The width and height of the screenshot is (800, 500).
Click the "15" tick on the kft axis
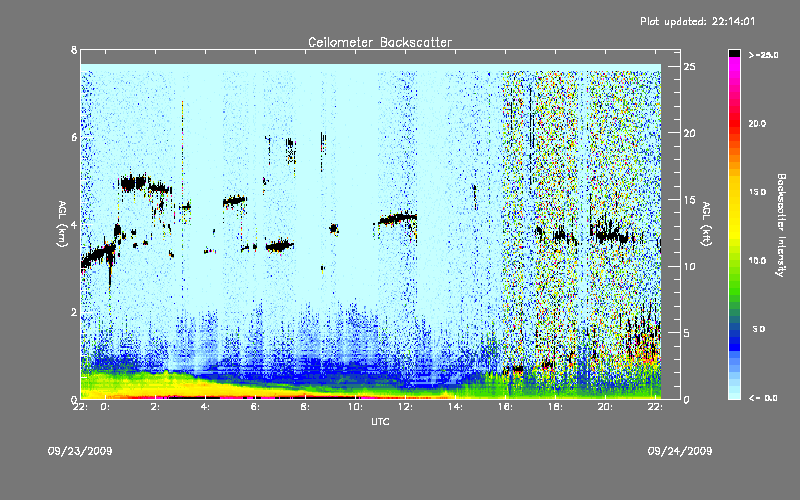point(689,200)
